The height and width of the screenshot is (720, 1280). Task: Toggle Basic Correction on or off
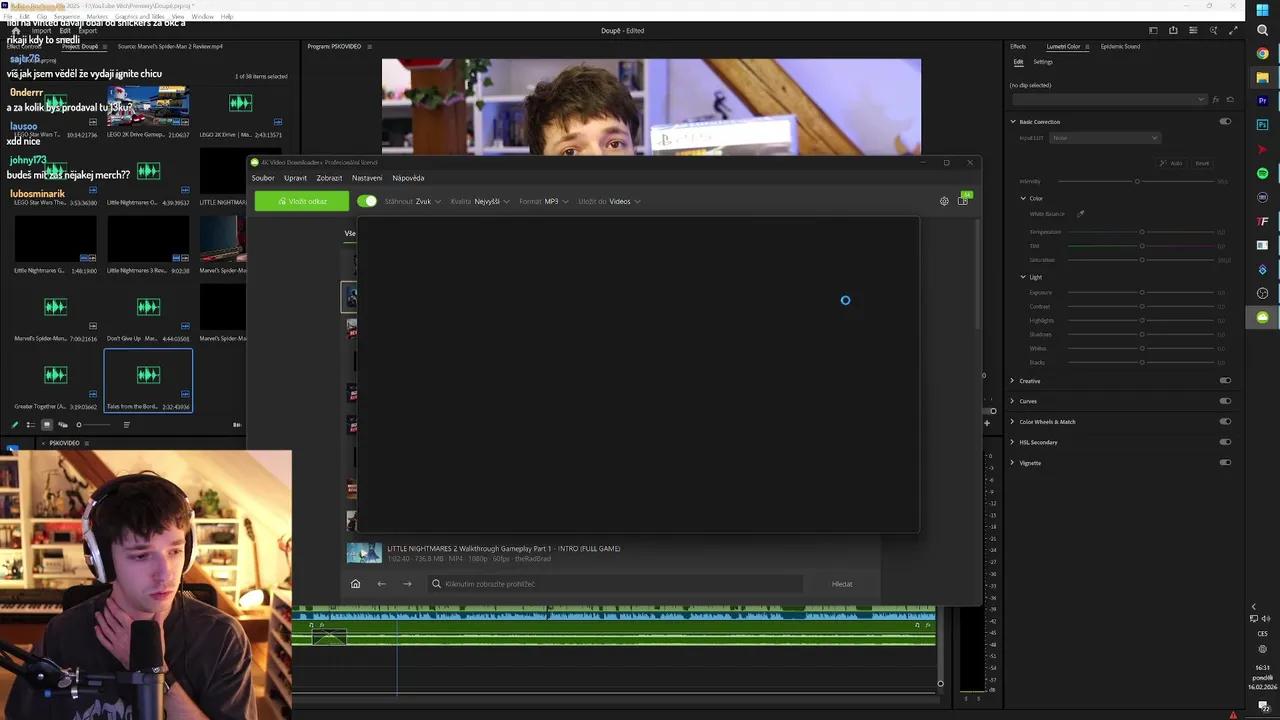(x=1225, y=122)
